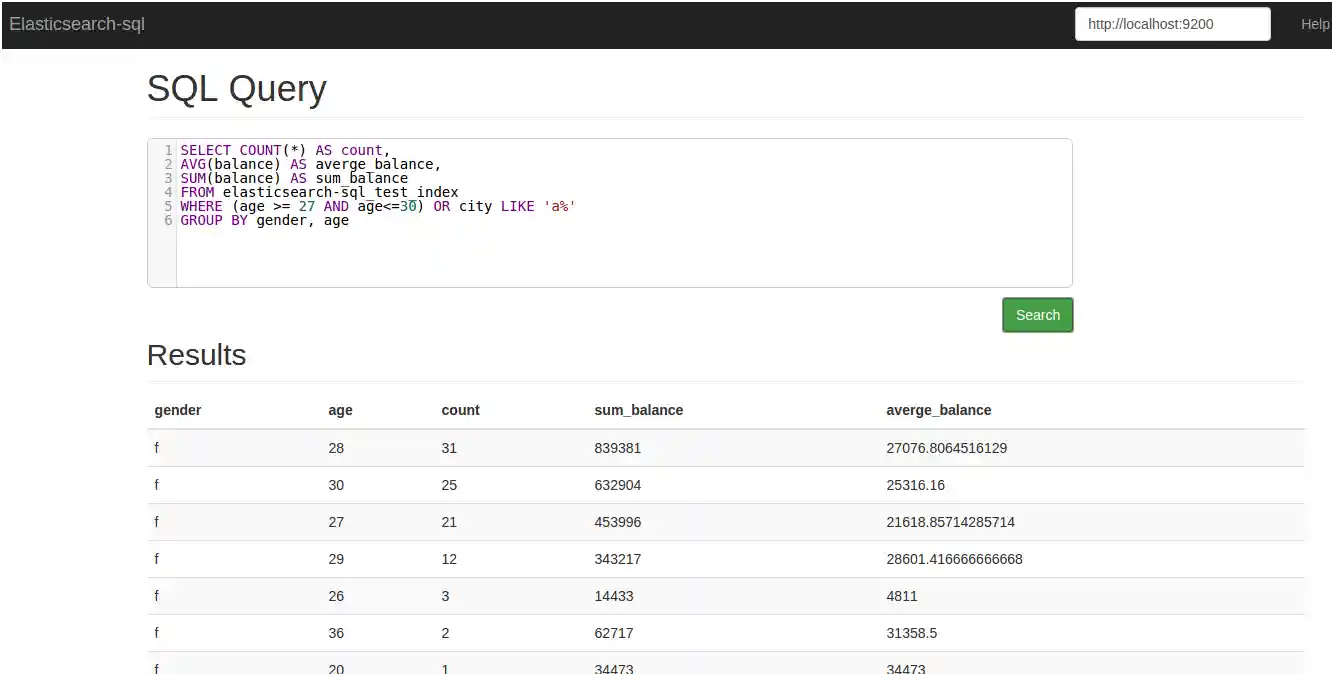Screen dimensions: 1332x674
Task: Click the averge_balance column header
Action: pos(938,410)
